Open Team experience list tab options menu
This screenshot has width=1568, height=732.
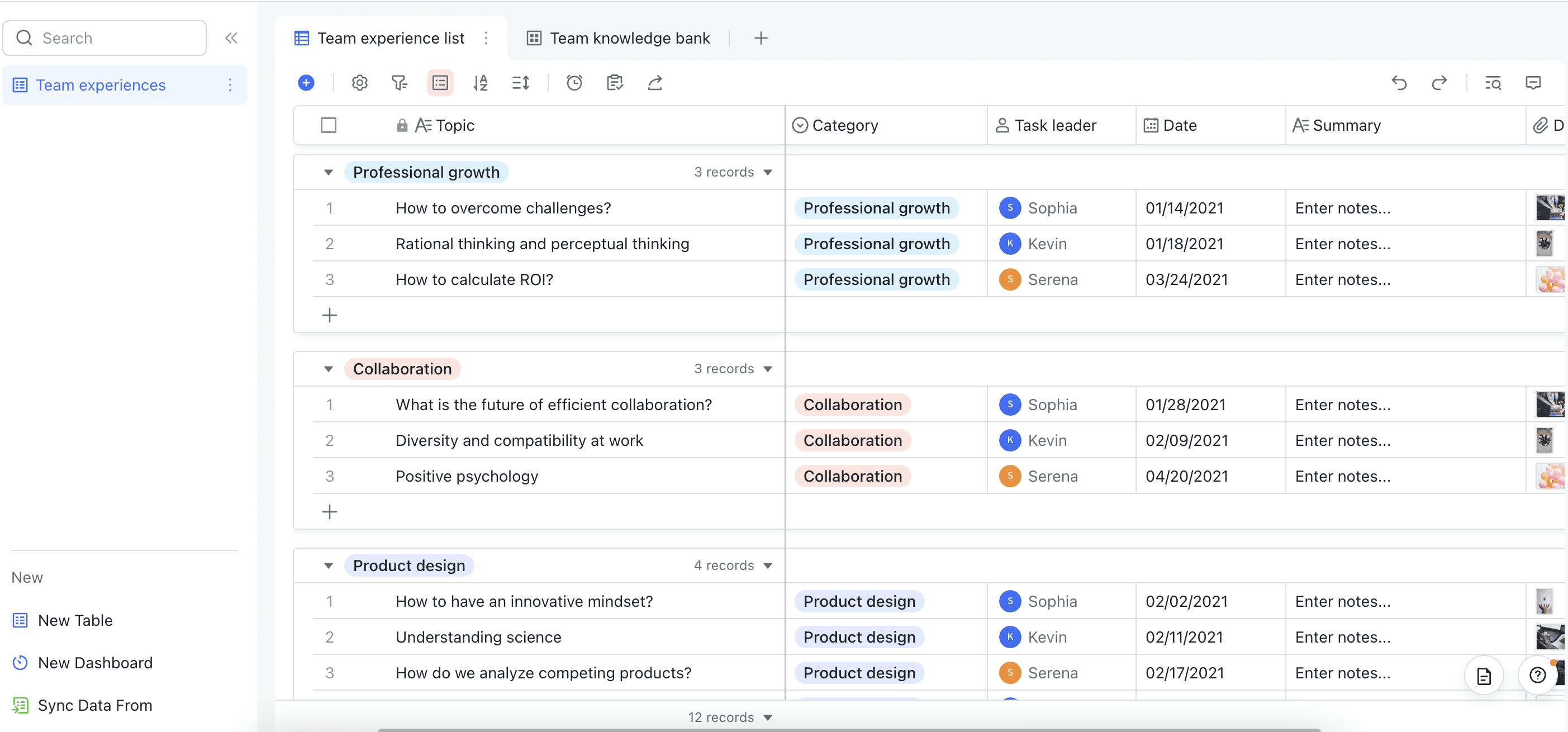(x=486, y=39)
